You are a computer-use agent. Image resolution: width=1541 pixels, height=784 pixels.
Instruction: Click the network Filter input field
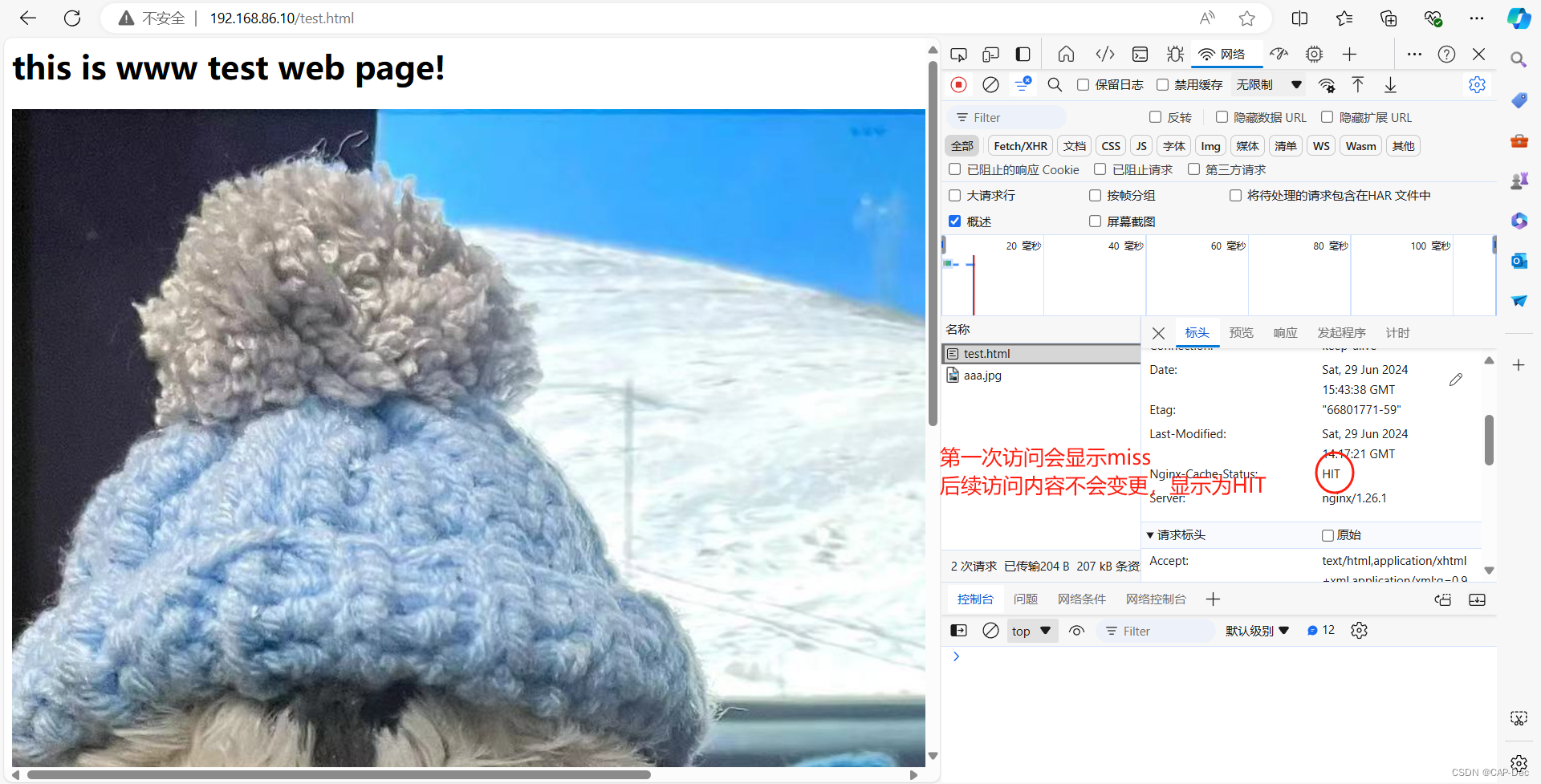pos(1007,117)
